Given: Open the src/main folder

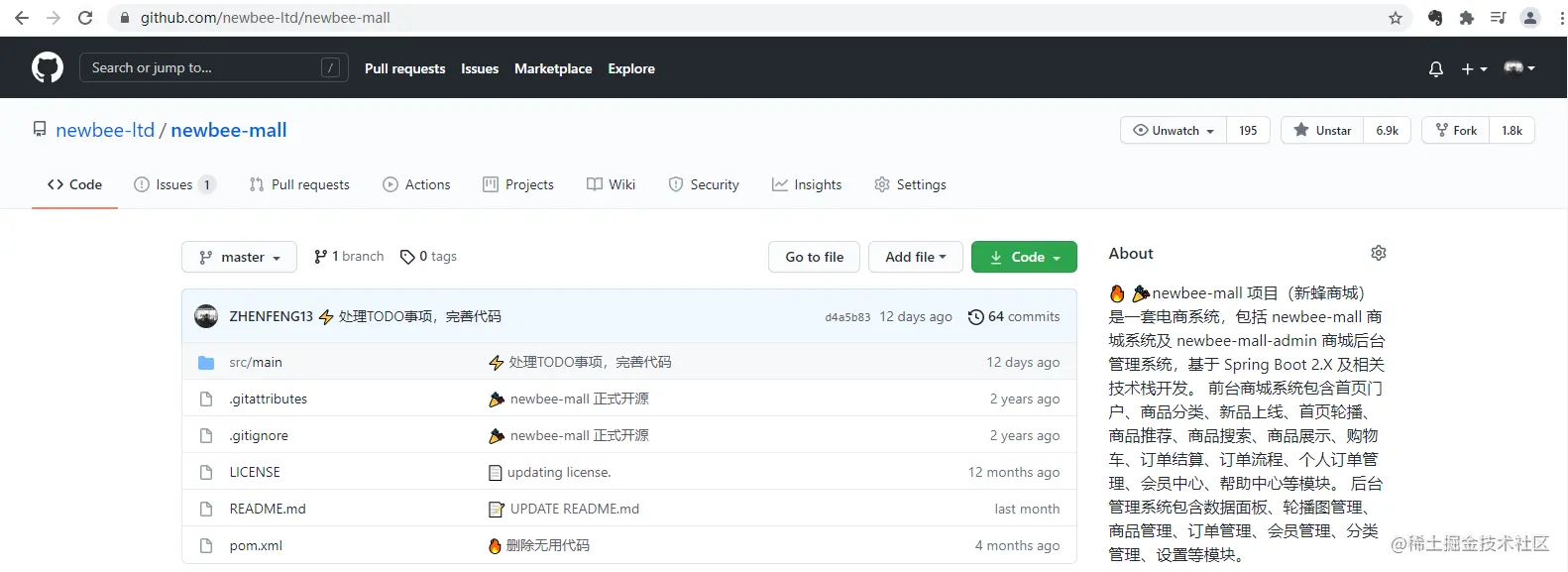Looking at the screenshot, I should click(256, 362).
